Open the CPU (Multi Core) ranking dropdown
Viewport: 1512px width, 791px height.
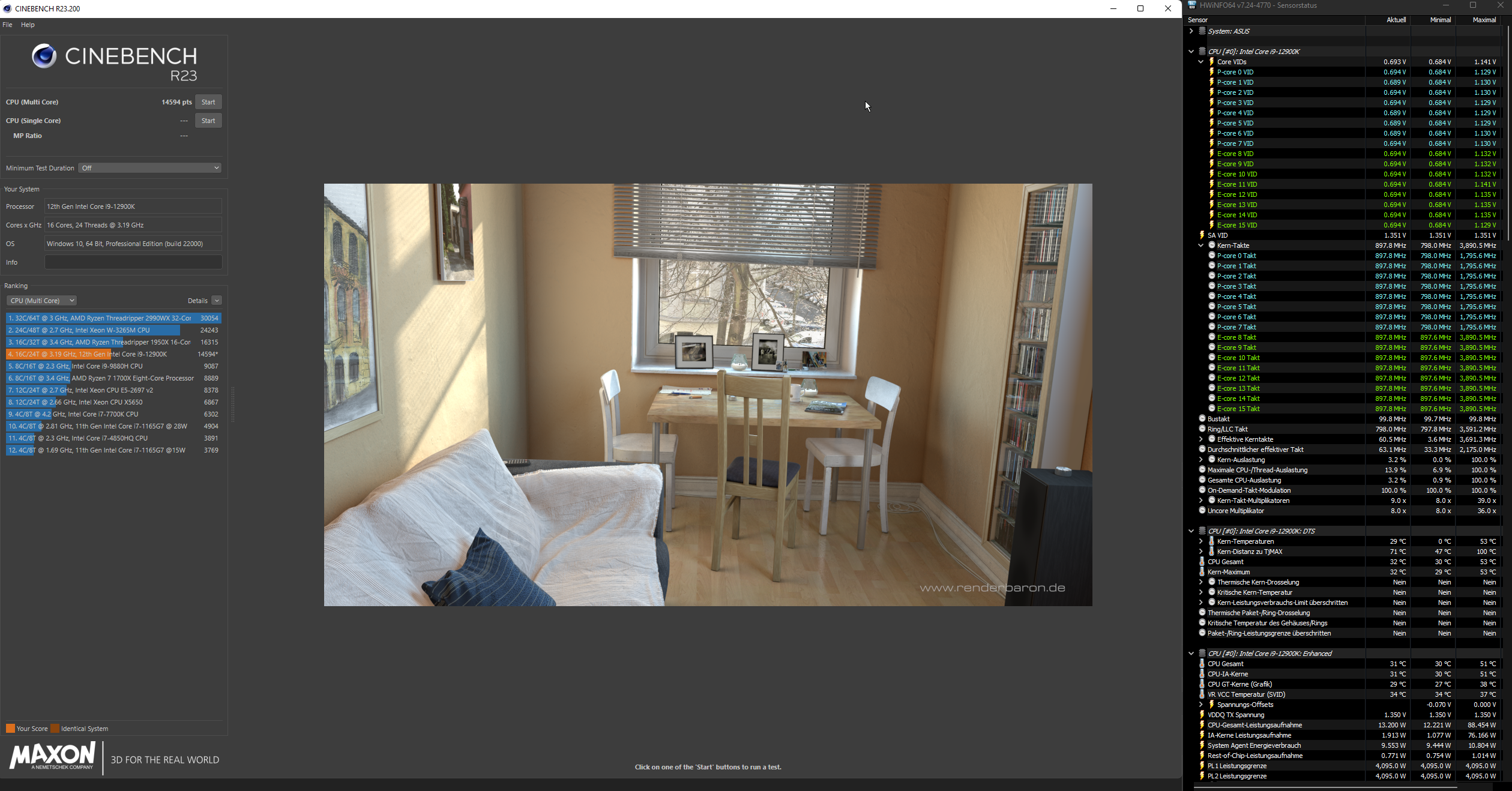click(x=41, y=301)
